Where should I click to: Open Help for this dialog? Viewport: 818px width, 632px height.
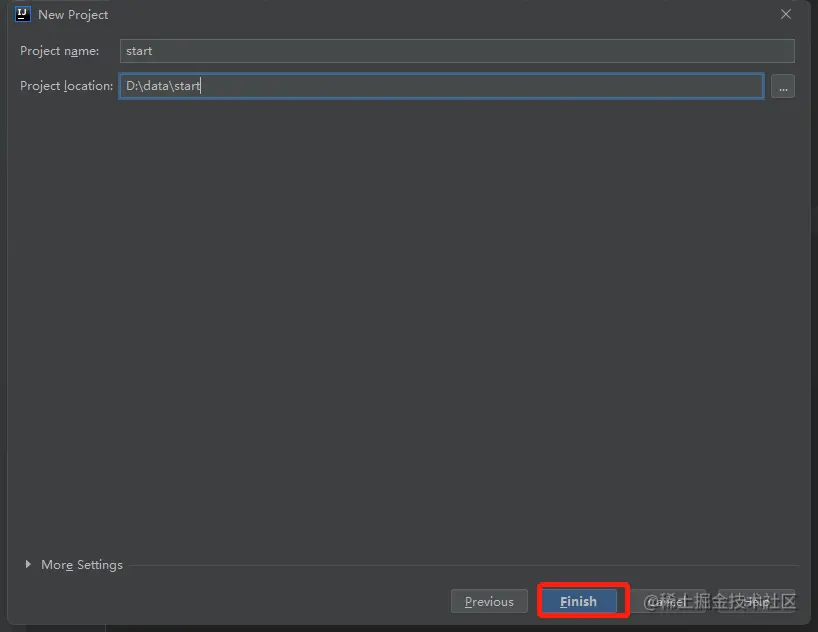[x=756, y=601]
